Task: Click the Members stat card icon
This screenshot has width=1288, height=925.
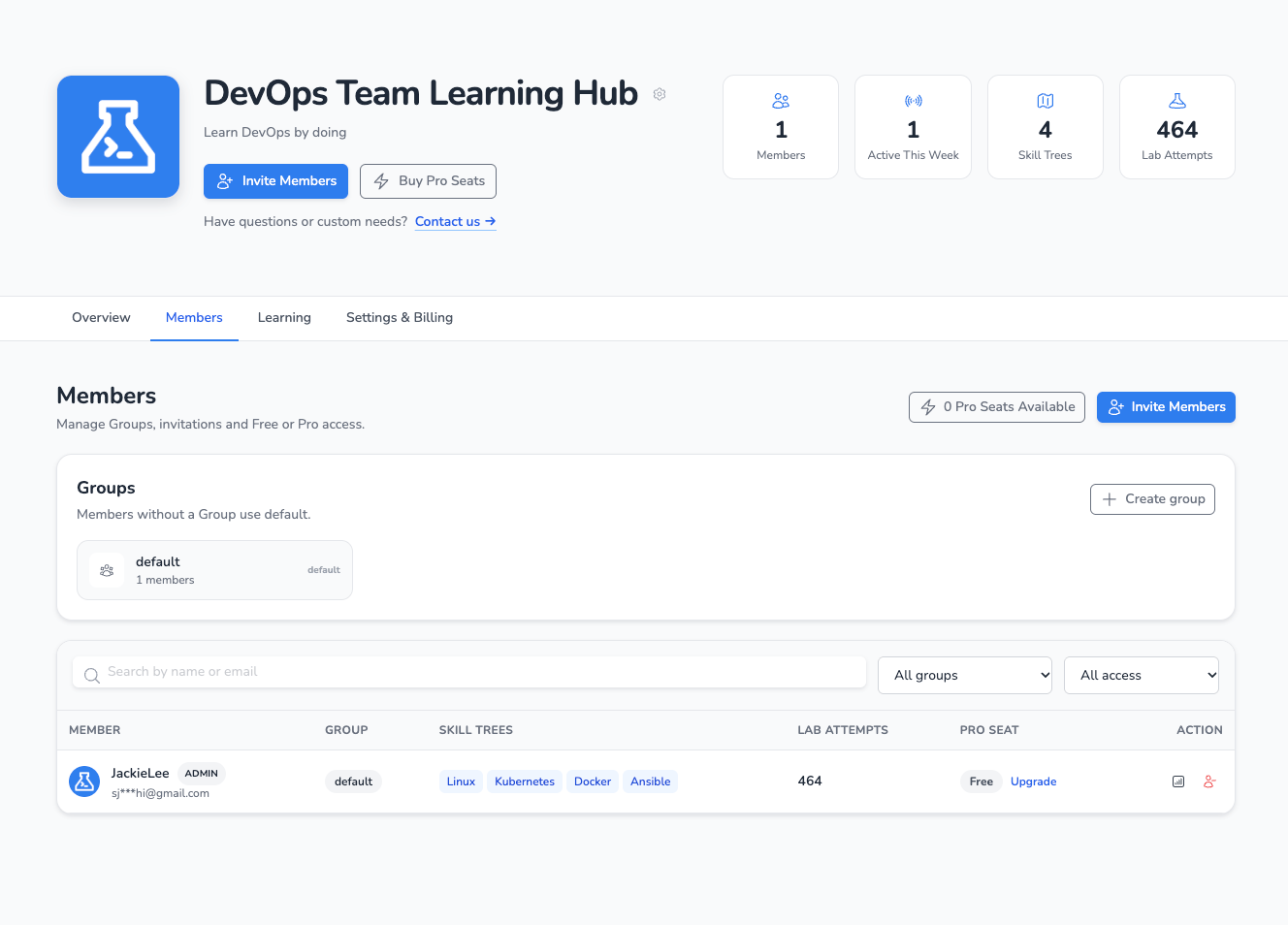Action: click(781, 101)
